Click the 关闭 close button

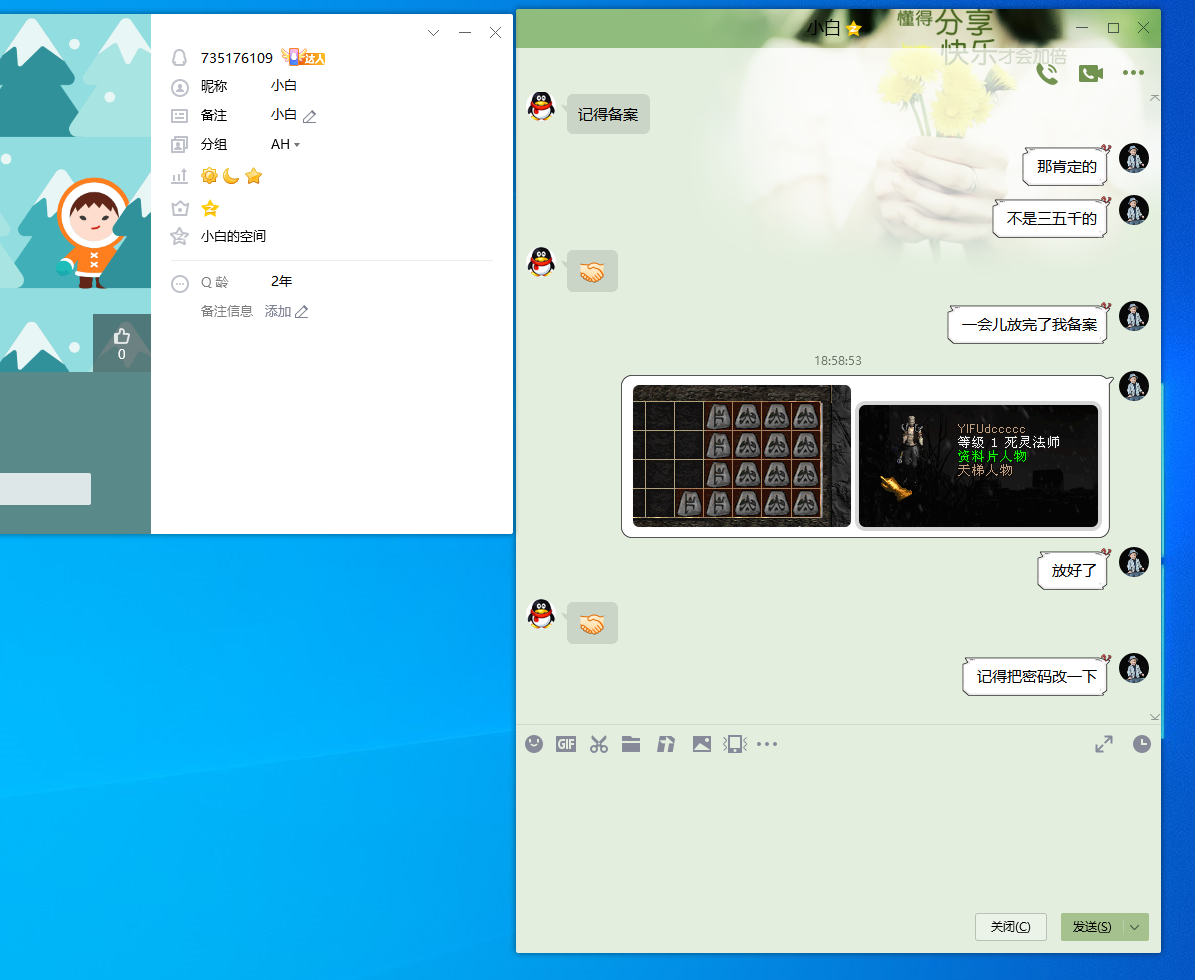click(x=1010, y=927)
